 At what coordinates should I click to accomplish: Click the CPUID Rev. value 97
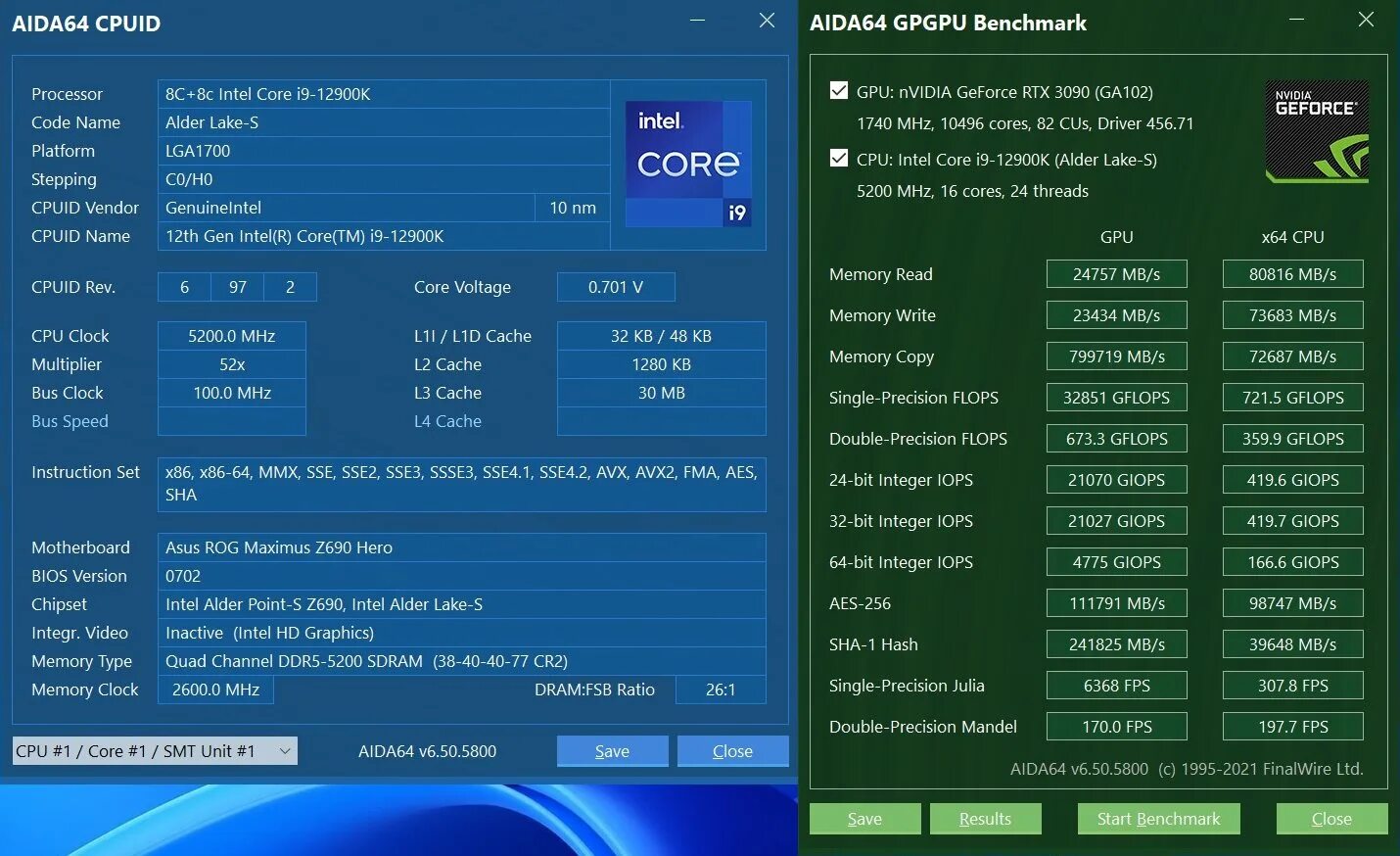point(238,287)
